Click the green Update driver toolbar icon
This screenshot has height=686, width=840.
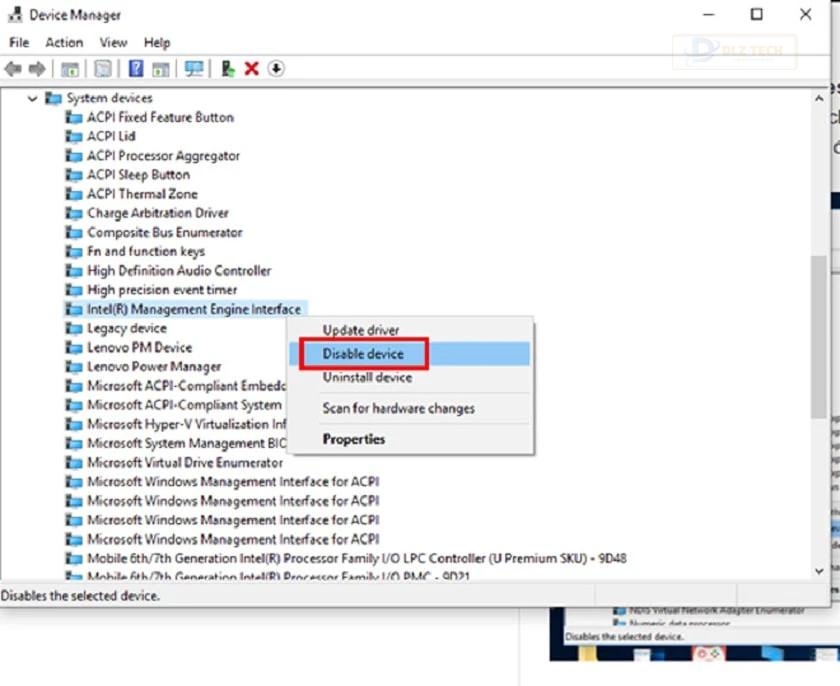[228, 69]
